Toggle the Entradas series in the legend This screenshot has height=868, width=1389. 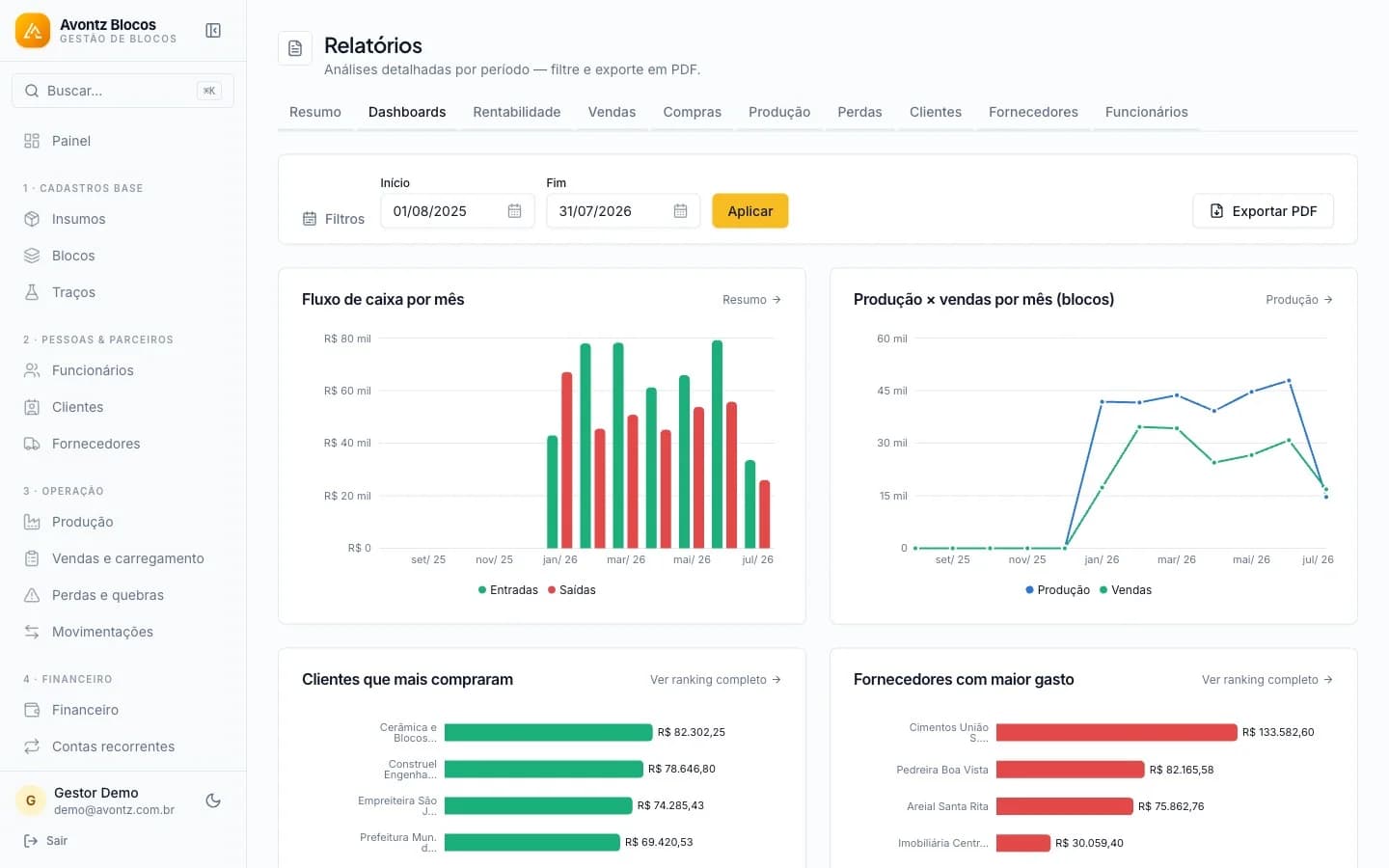(x=508, y=590)
